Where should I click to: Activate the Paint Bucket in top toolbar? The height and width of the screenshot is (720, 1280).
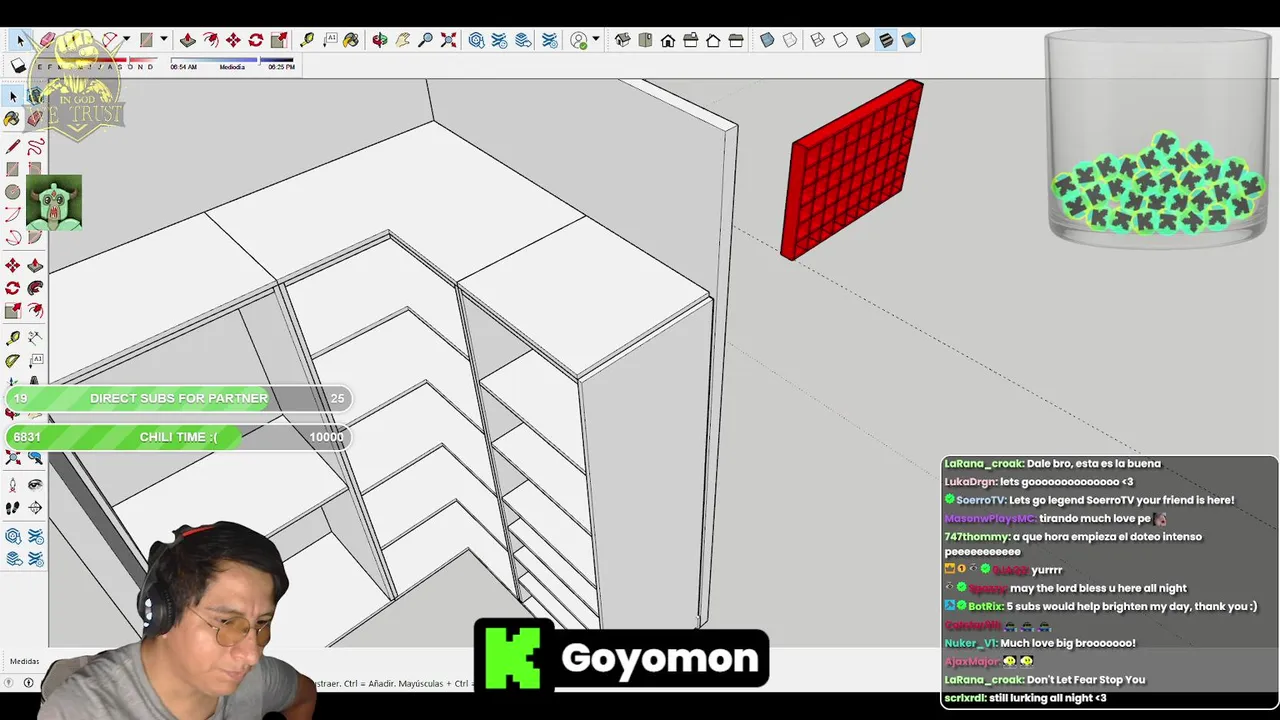[351, 40]
